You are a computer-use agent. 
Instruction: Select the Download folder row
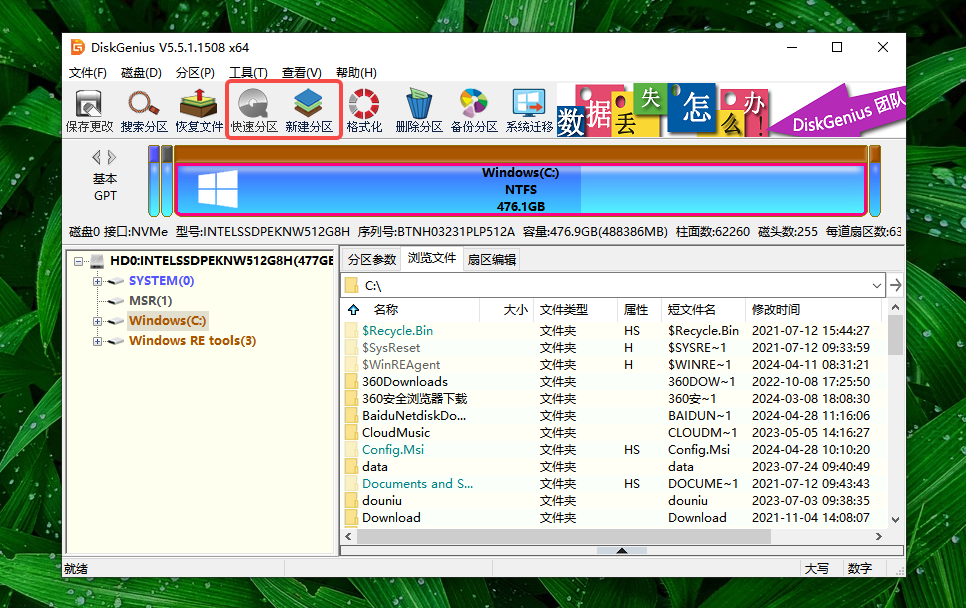[x=614, y=517]
